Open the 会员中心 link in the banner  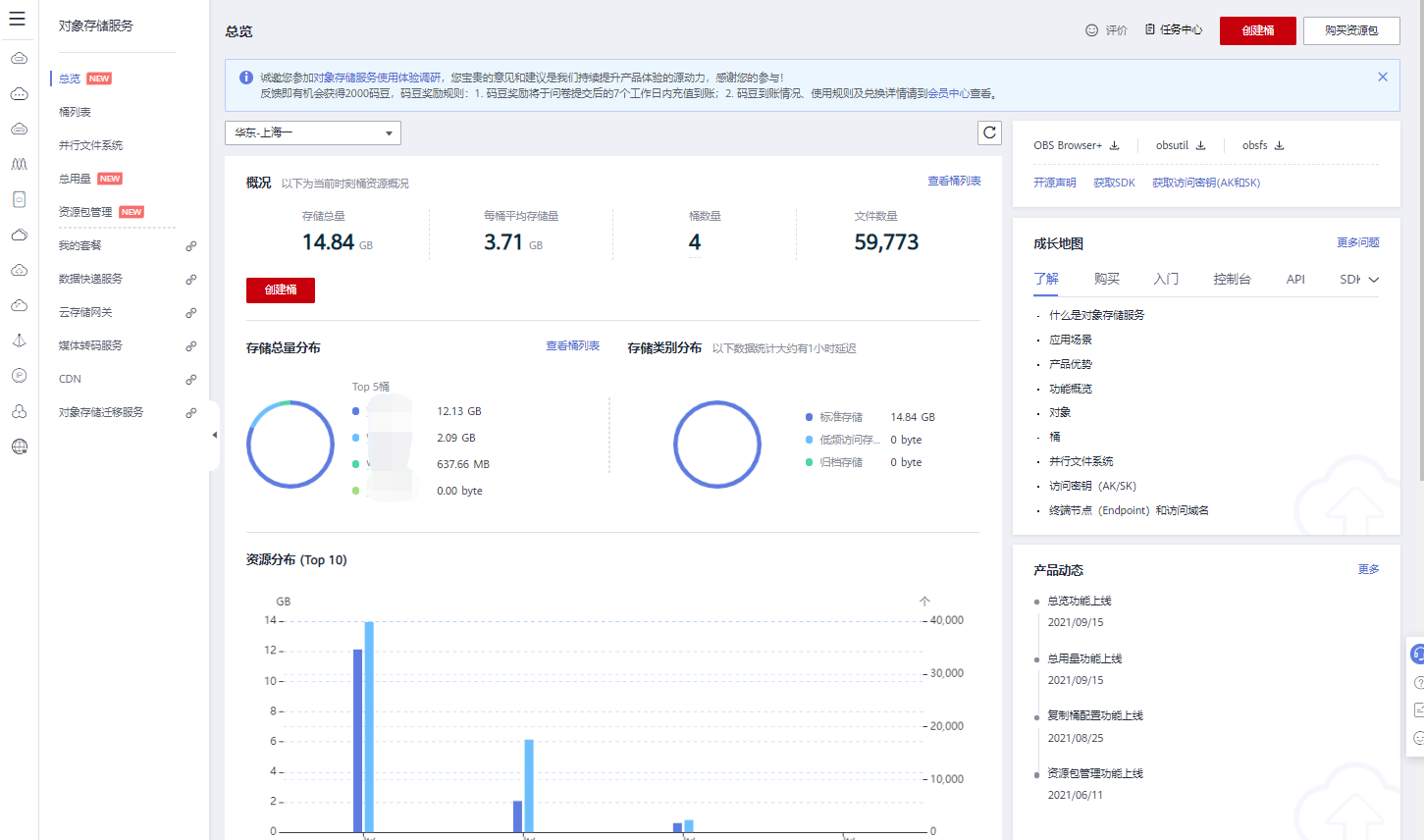pyautogui.click(x=949, y=93)
